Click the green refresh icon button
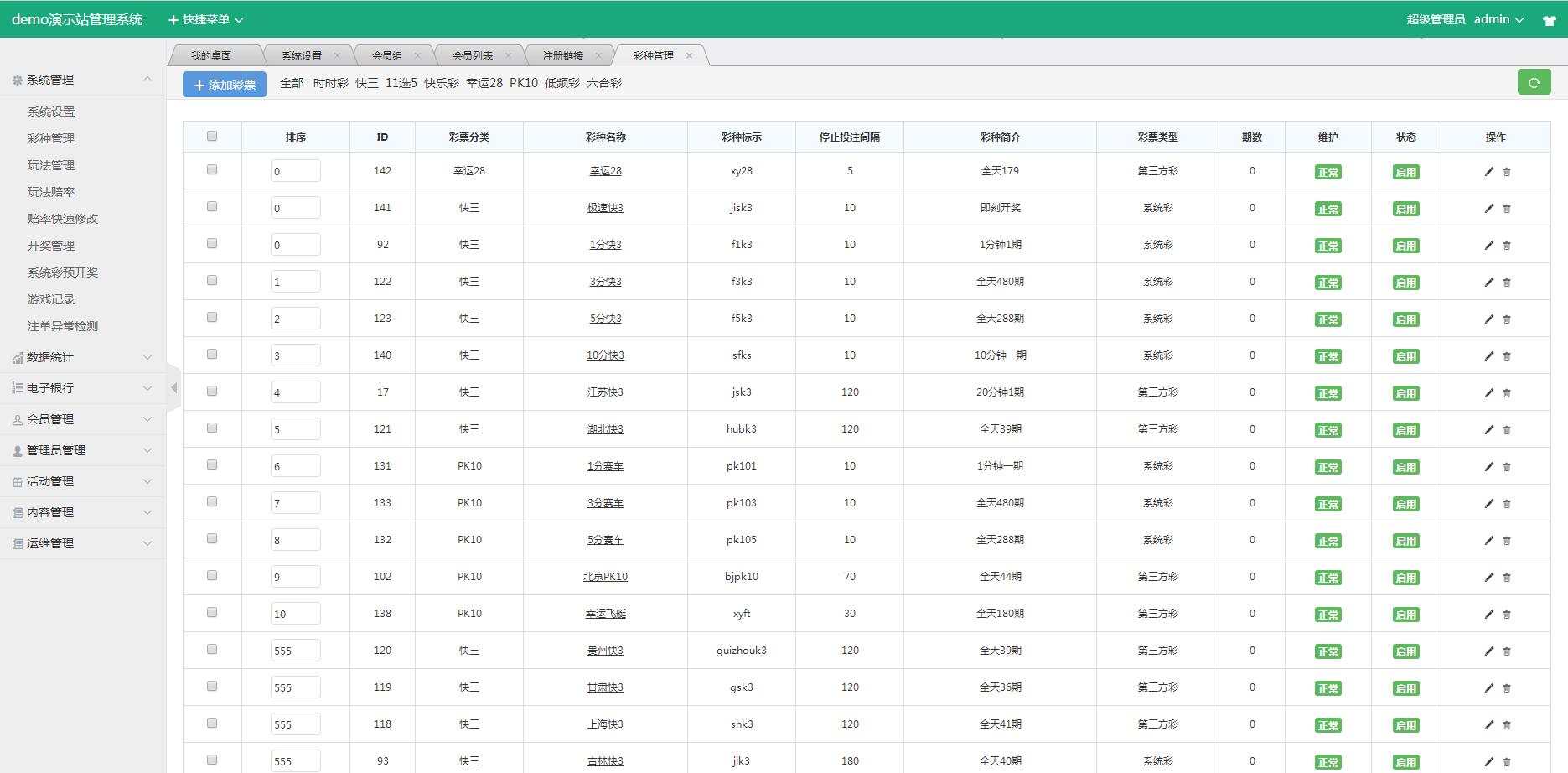 click(x=1534, y=82)
